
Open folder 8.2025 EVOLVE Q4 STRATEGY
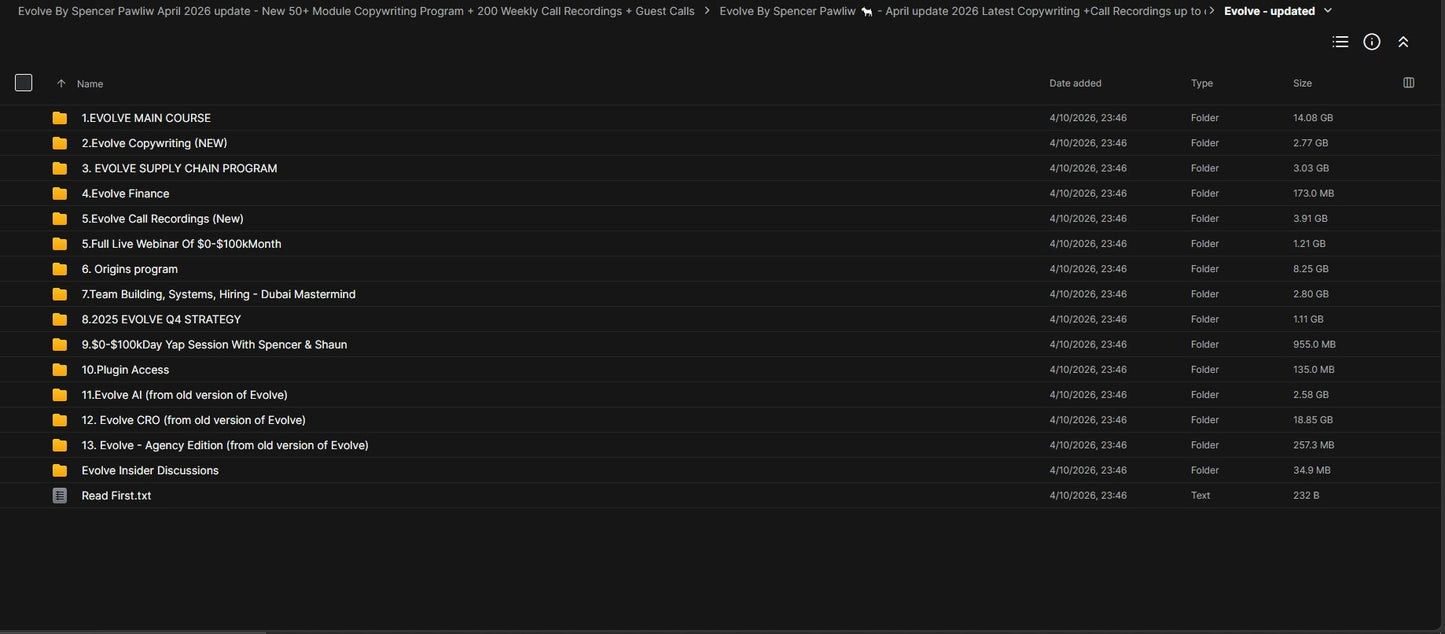(x=161, y=319)
